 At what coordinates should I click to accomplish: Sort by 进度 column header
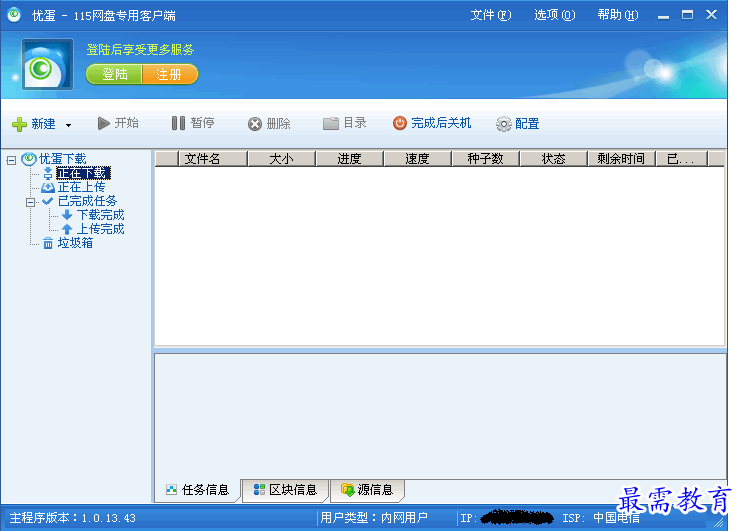click(x=349, y=159)
